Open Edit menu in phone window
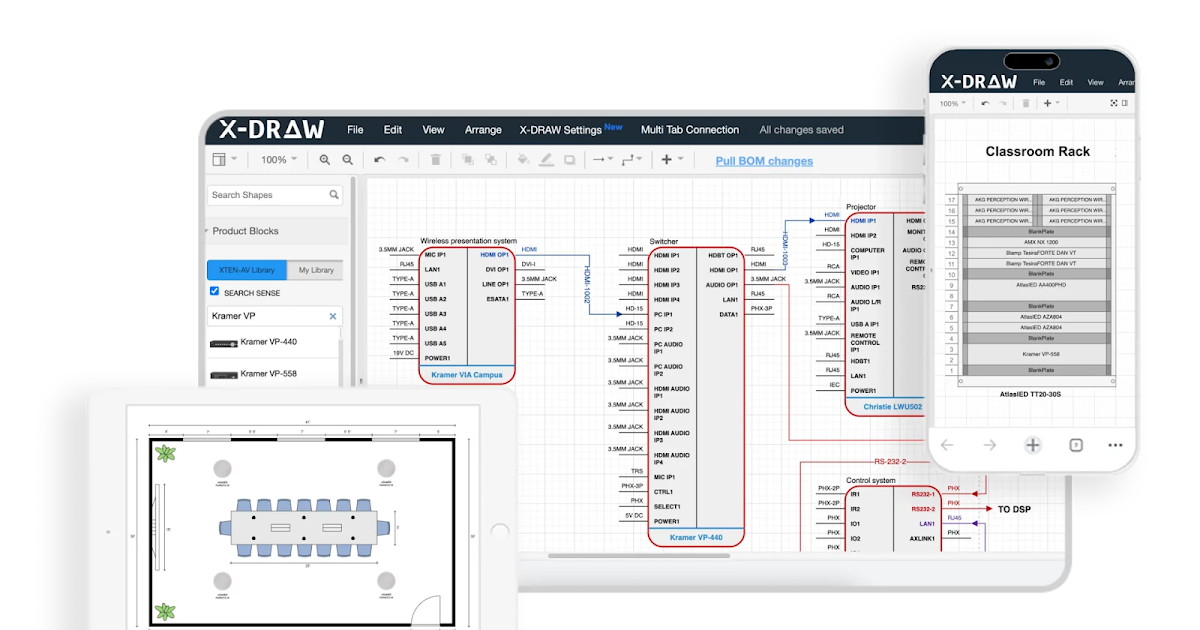The width and height of the screenshot is (1200, 630). (x=1067, y=82)
